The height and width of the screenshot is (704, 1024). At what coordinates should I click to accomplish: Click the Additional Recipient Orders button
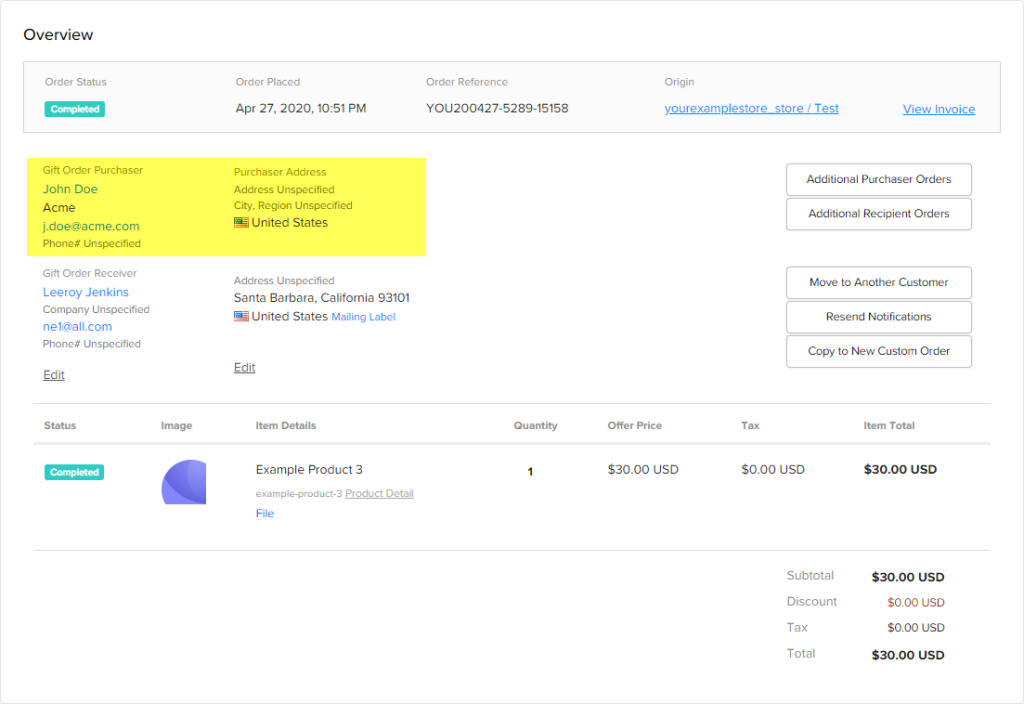878,214
